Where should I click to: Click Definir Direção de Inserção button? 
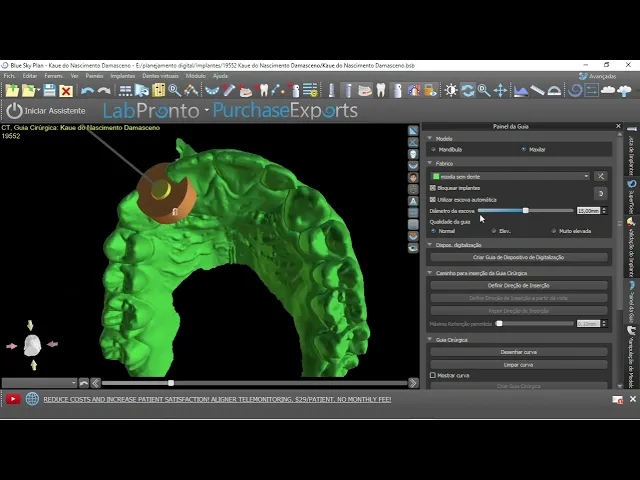518,286
